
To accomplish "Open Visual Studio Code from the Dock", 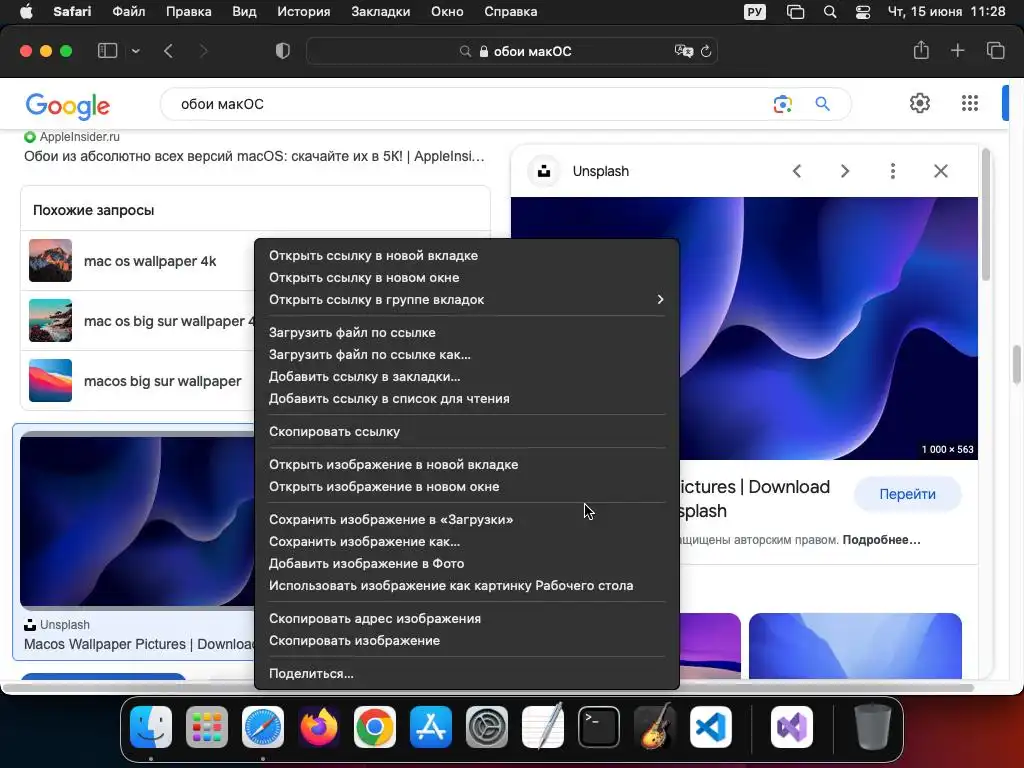I will click(711, 727).
